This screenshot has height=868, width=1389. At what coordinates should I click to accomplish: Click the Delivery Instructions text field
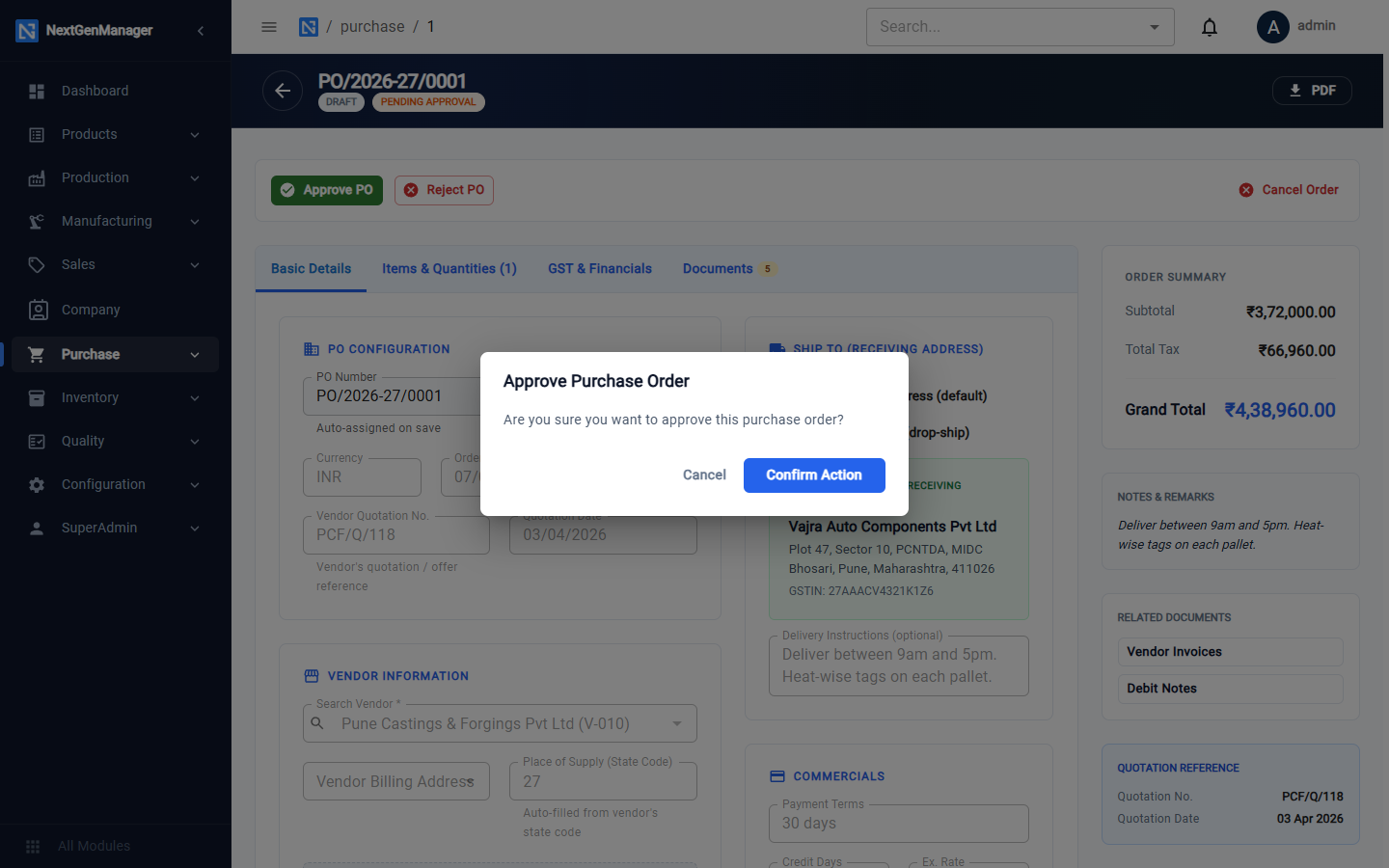click(899, 665)
